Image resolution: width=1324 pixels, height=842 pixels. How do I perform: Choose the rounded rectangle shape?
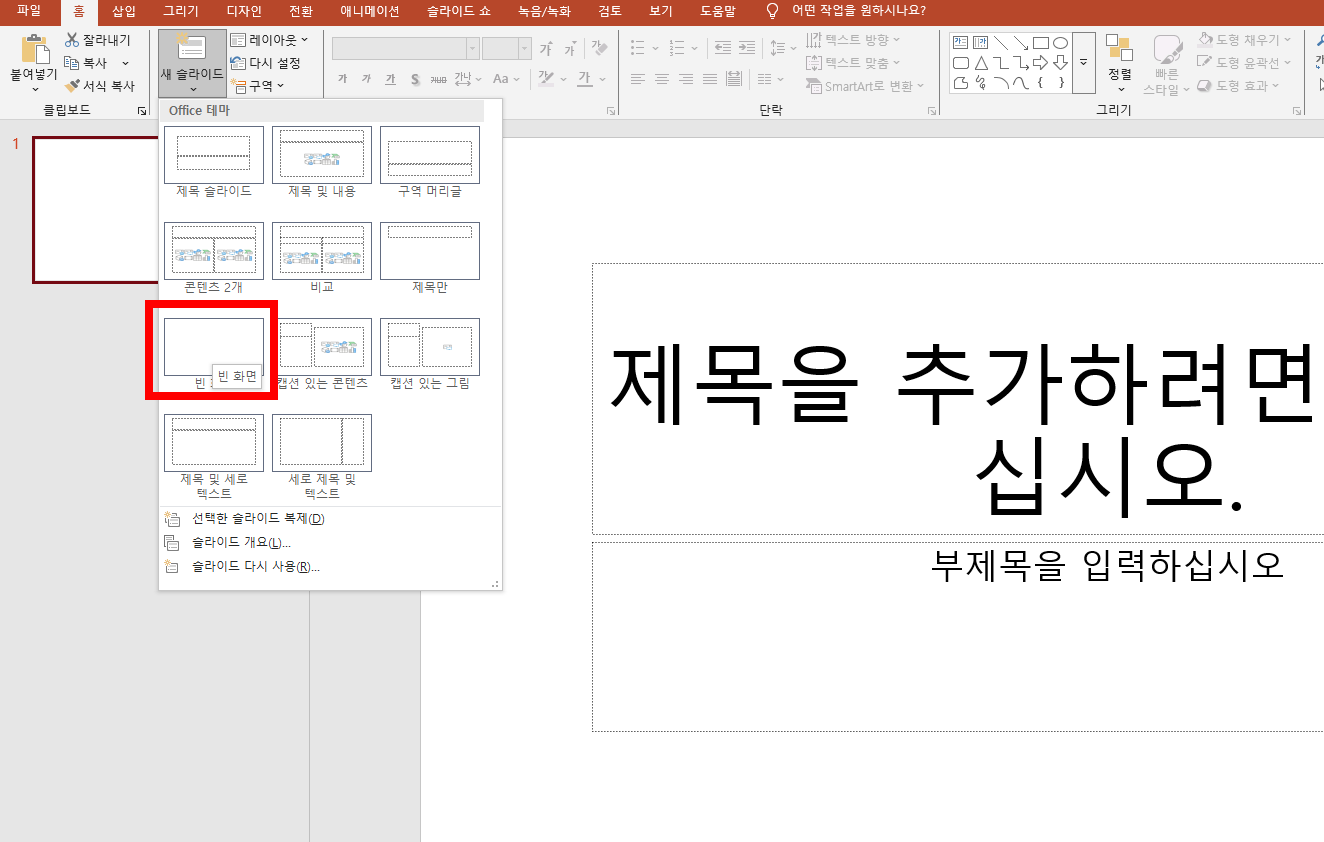[960, 63]
